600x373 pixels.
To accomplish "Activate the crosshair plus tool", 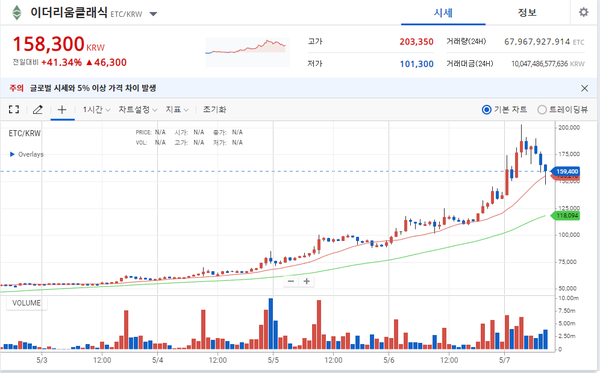I will pos(62,110).
